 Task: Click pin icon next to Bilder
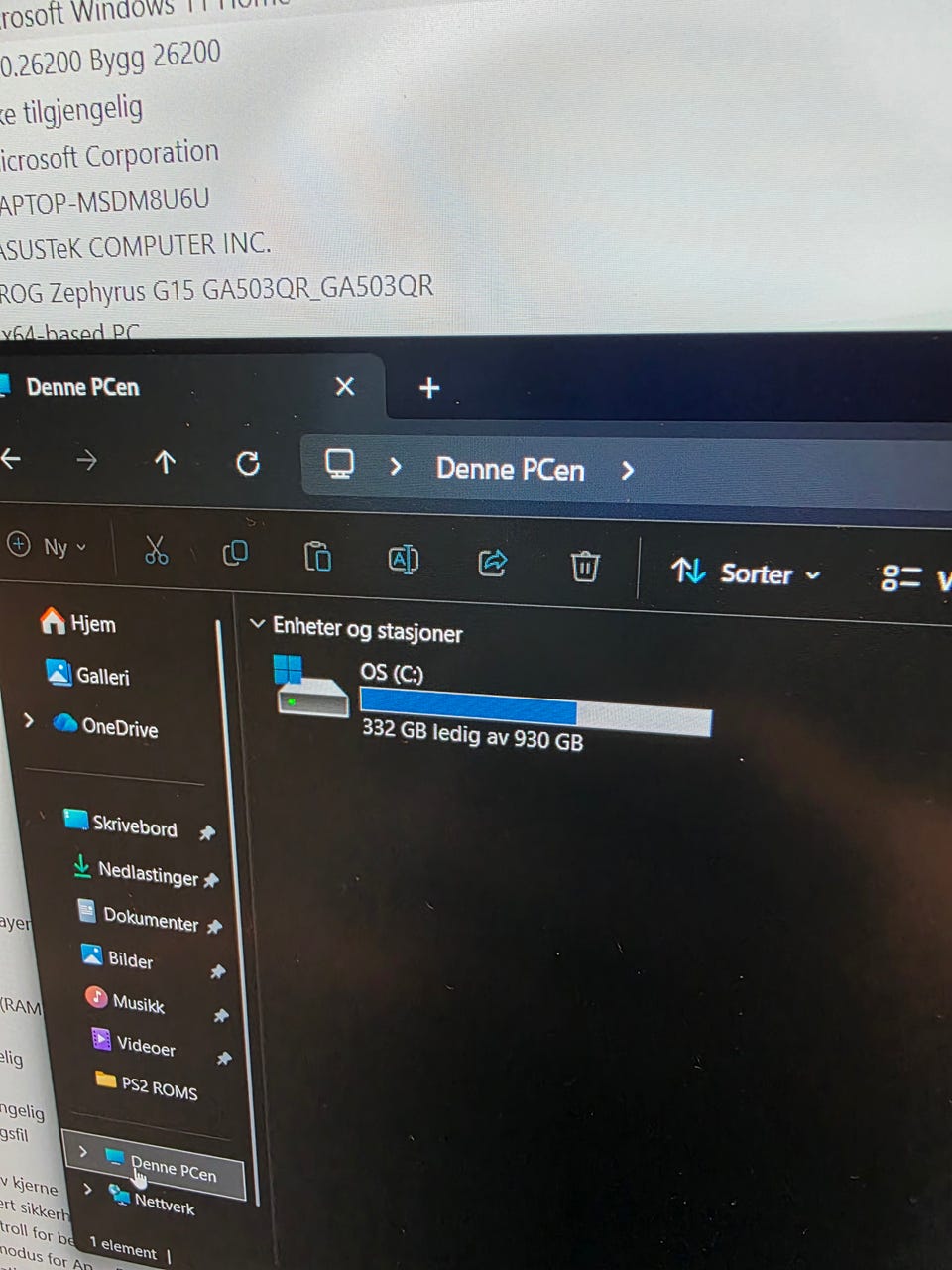218,971
